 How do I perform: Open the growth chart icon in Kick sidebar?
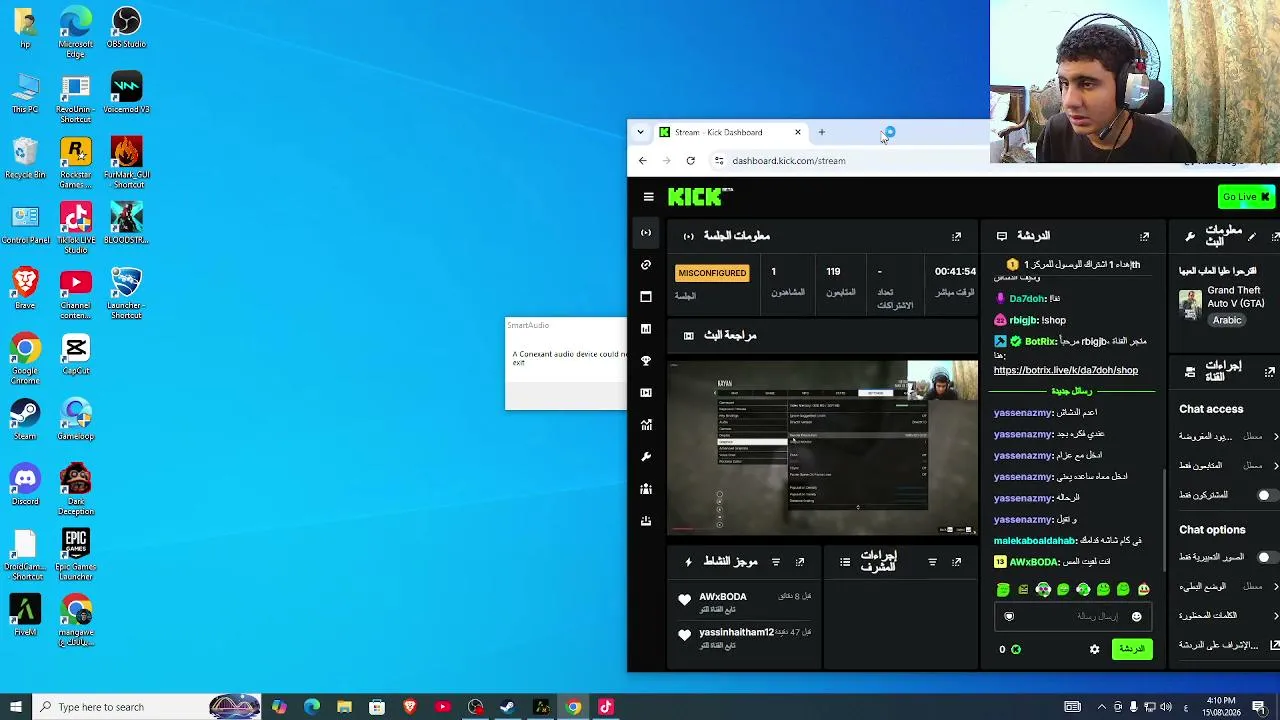646,425
